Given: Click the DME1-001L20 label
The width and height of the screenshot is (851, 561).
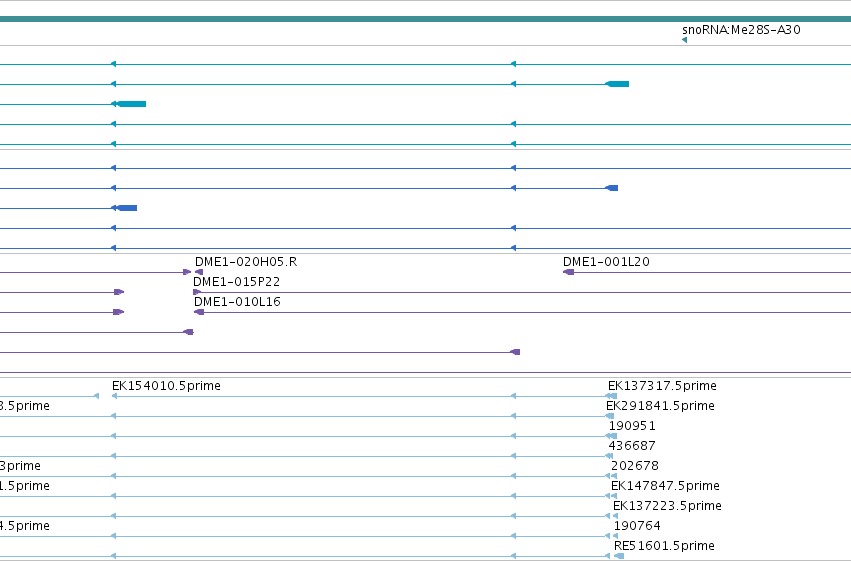Looking at the screenshot, I should click(x=606, y=262).
